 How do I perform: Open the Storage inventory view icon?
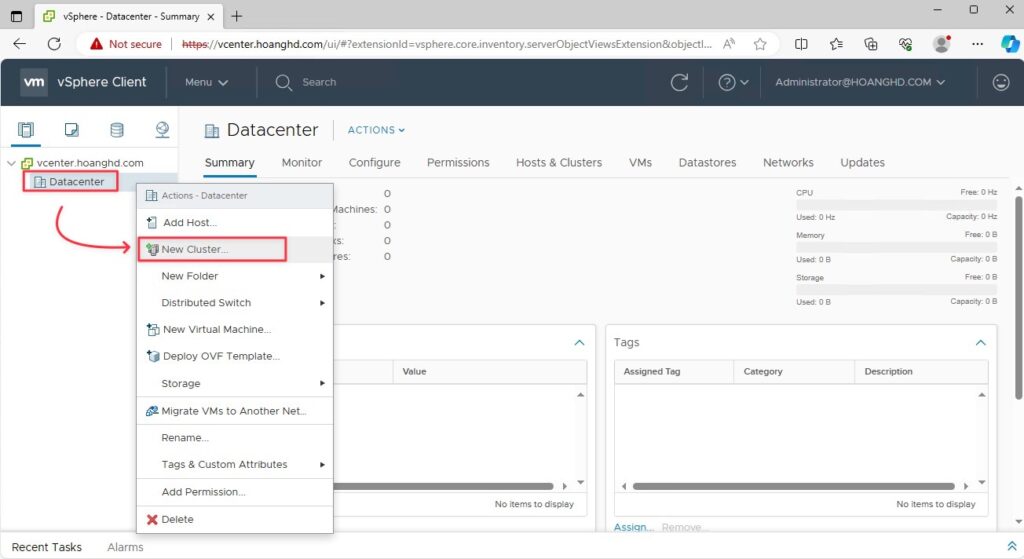coord(117,130)
